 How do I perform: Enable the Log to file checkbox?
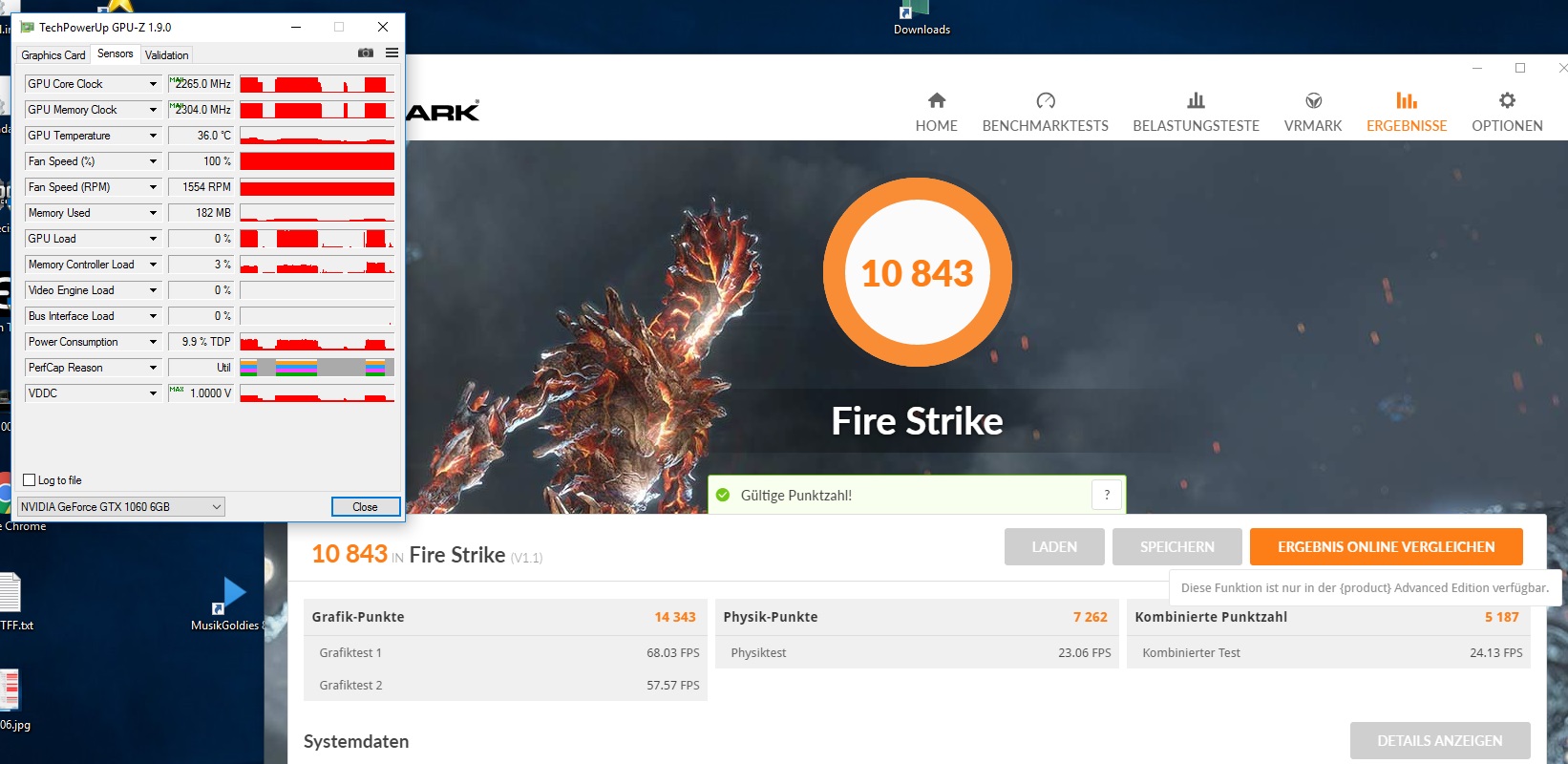click(x=30, y=480)
